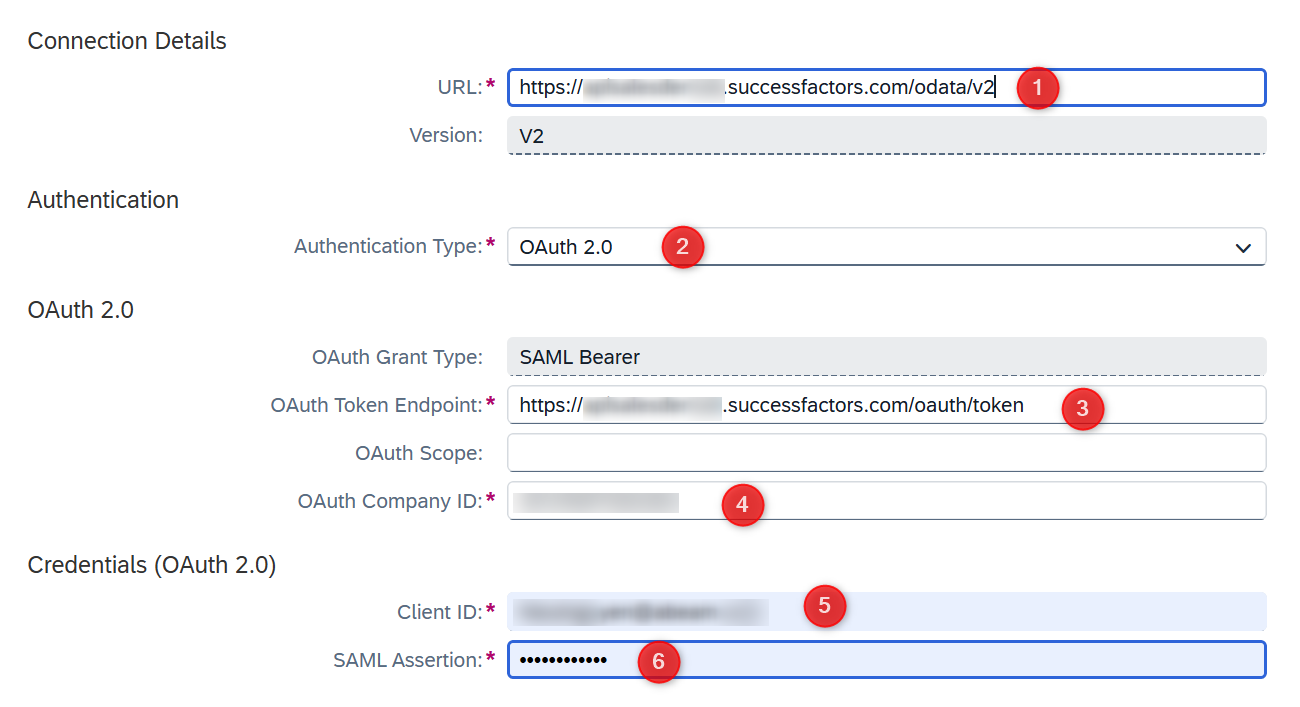Click the OAuth Scope label
Image resolution: width=1300 pixels, height=707 pixels.
(418, 453)
